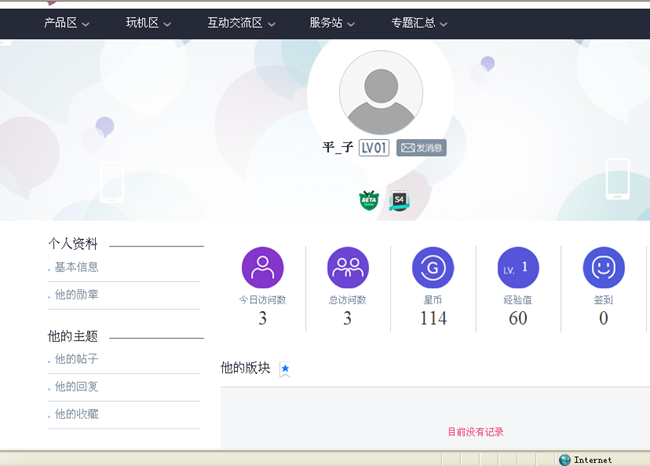Click the 签到 smiley face icon

603,268
